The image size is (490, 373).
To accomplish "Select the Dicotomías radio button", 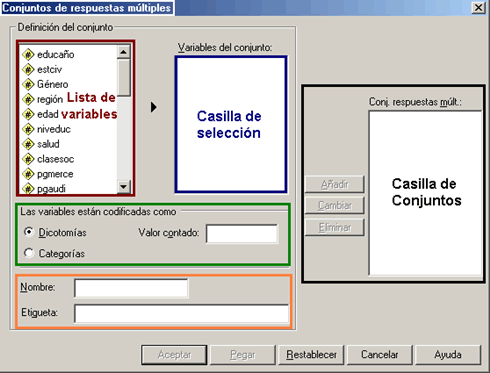I will click(29, 232).
